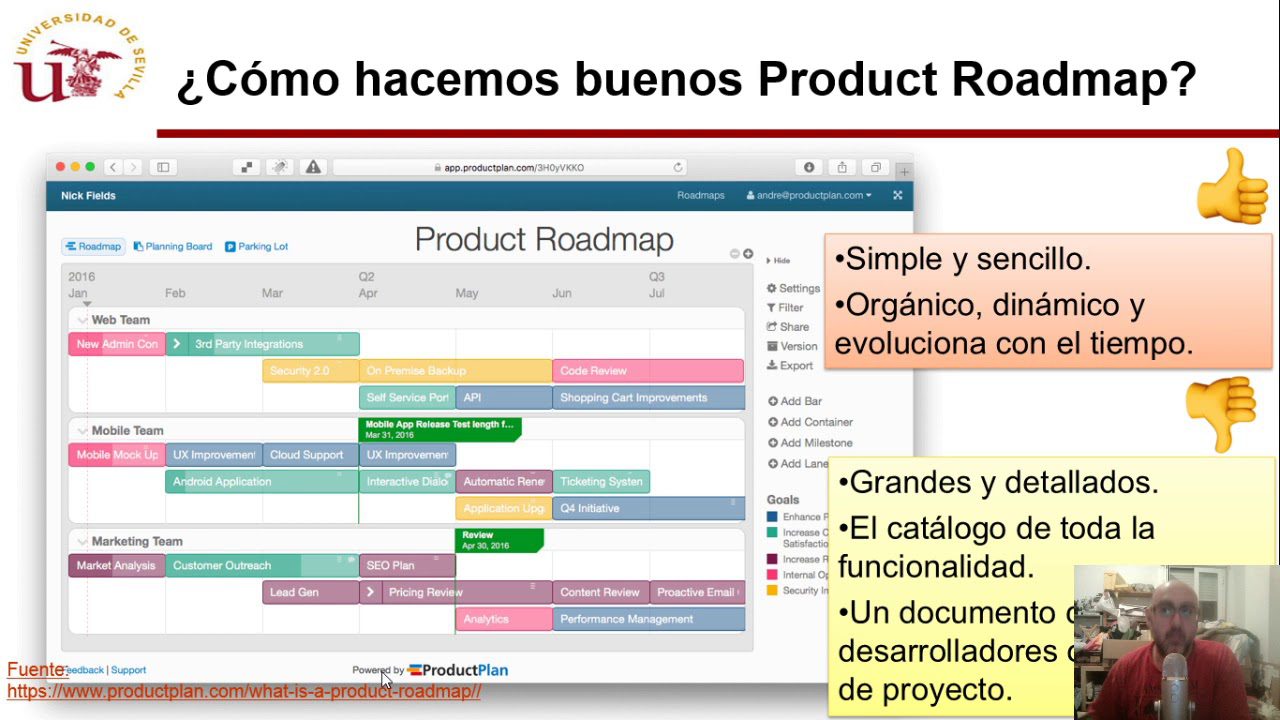Collapse the Mobile Team lane

pos(83,431)
